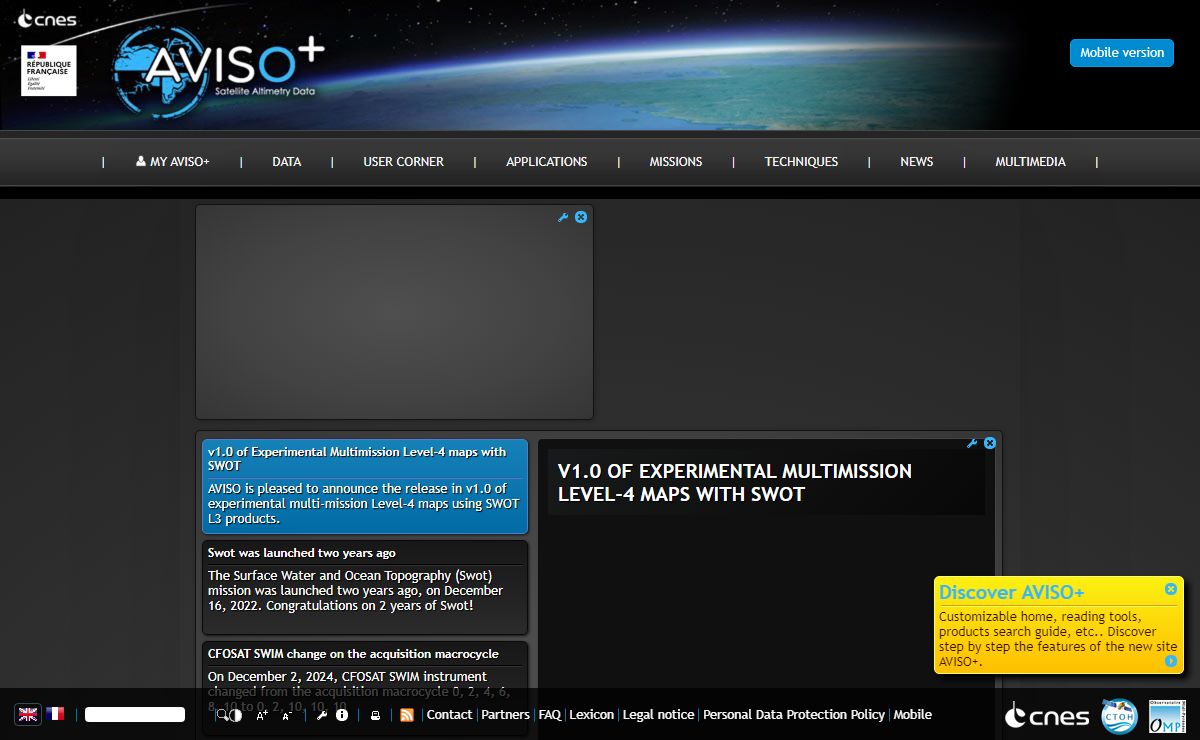Open the MY AVISO+ menu
The image size is (1200, 740).
[173, 162]
